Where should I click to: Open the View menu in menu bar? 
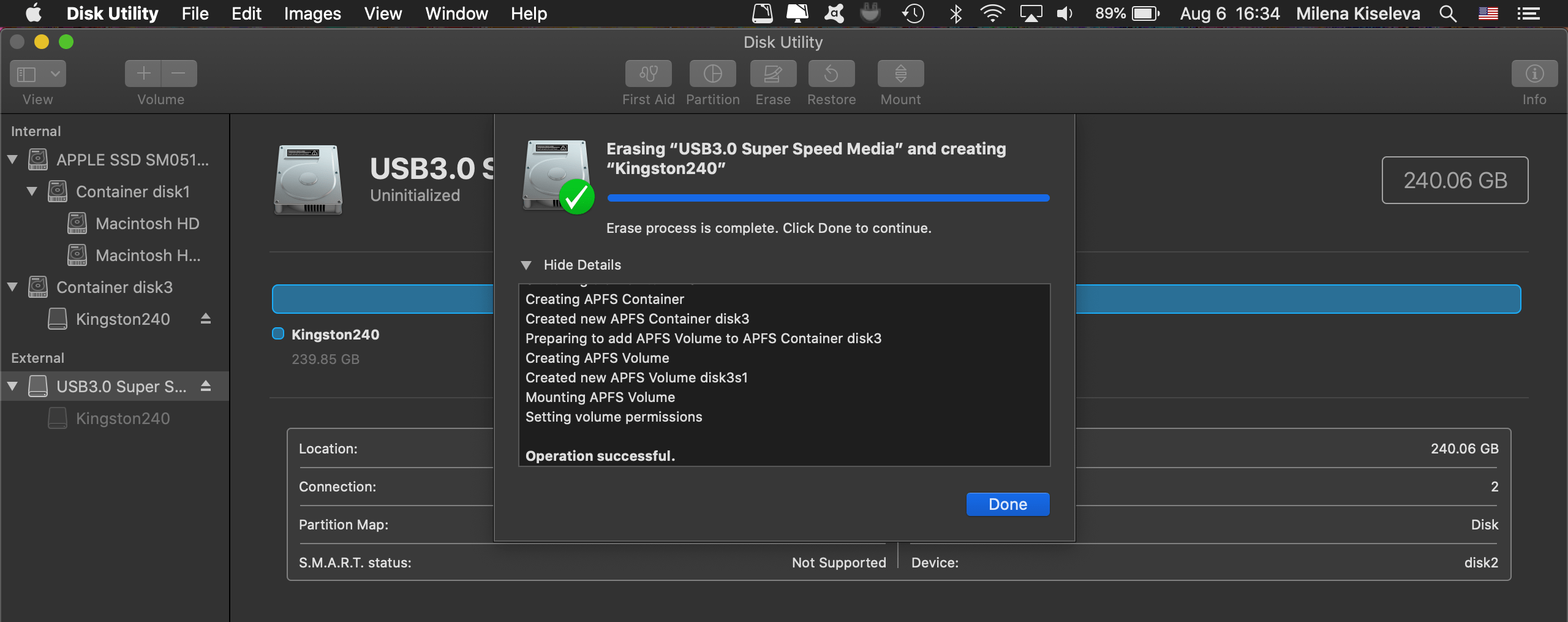(x=383, y=13)
